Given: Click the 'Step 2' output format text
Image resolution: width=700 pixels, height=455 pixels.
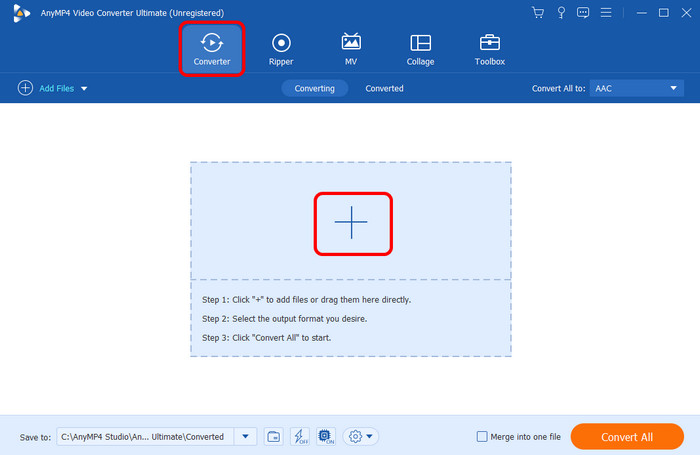Looking at the screenshot, I should 284,319.
